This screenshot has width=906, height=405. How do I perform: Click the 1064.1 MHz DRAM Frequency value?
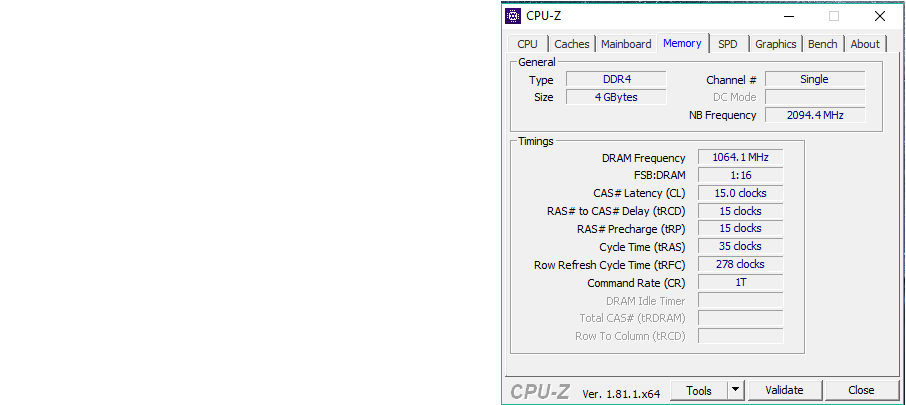click(740, 157)
